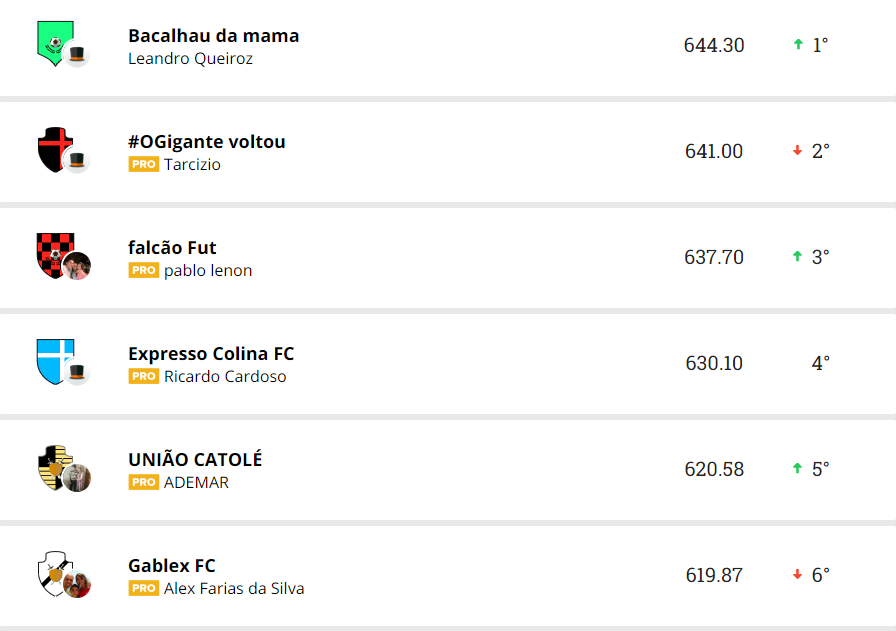Click the green up arrow at 1° rank
Image resolution: width=896 pixels, height=631 pixels.
798,45
